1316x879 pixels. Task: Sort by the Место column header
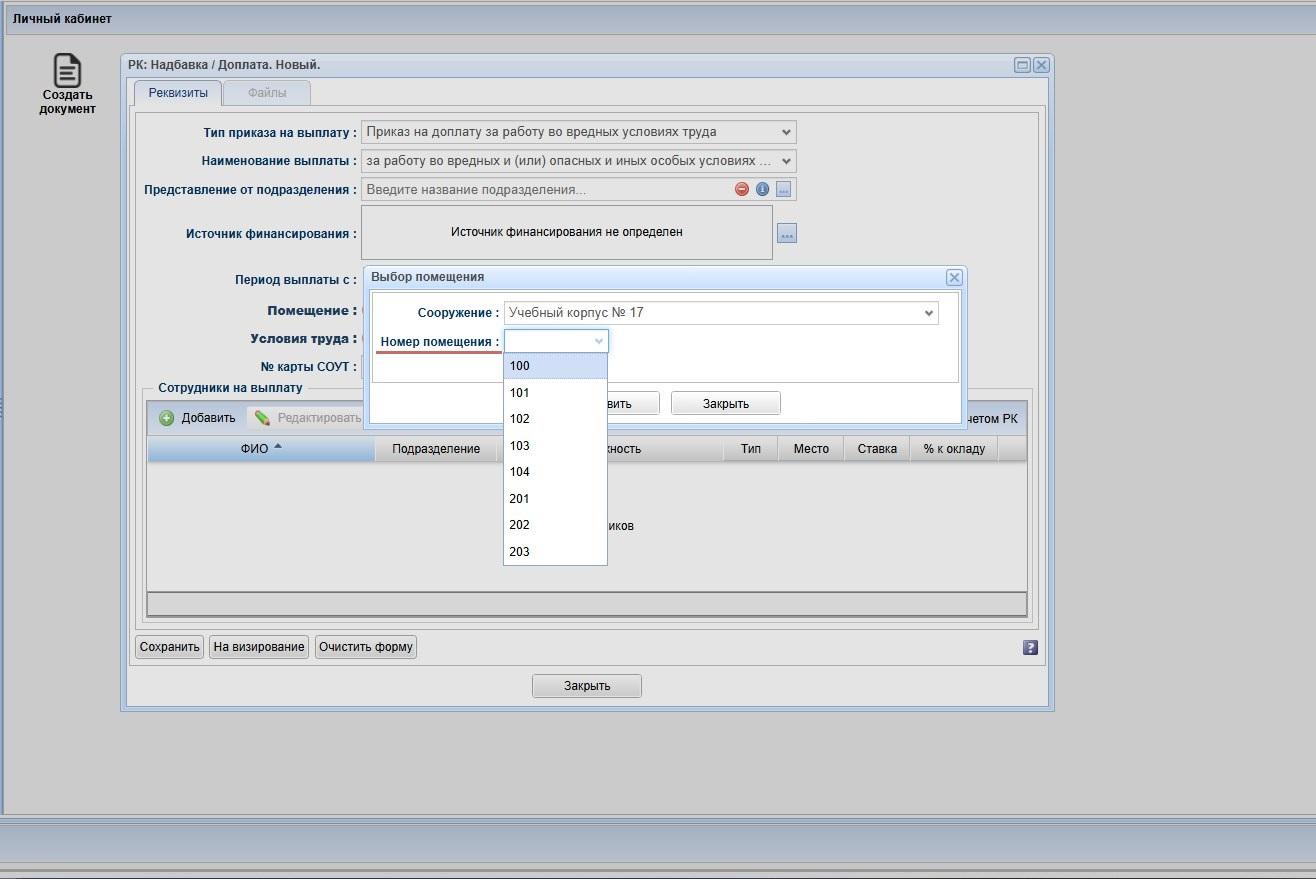coord(811,449)
